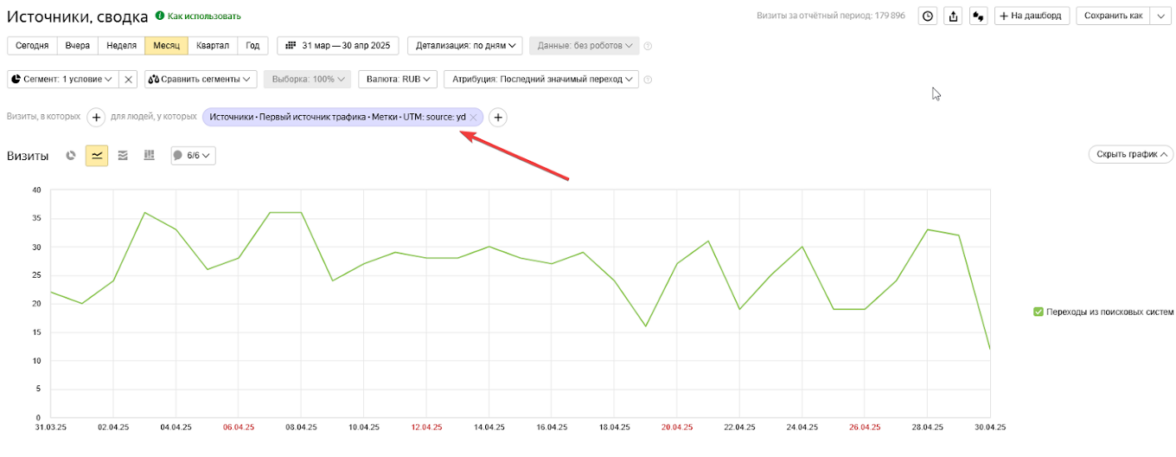Add a visits condition with plus

pos(96,118)
